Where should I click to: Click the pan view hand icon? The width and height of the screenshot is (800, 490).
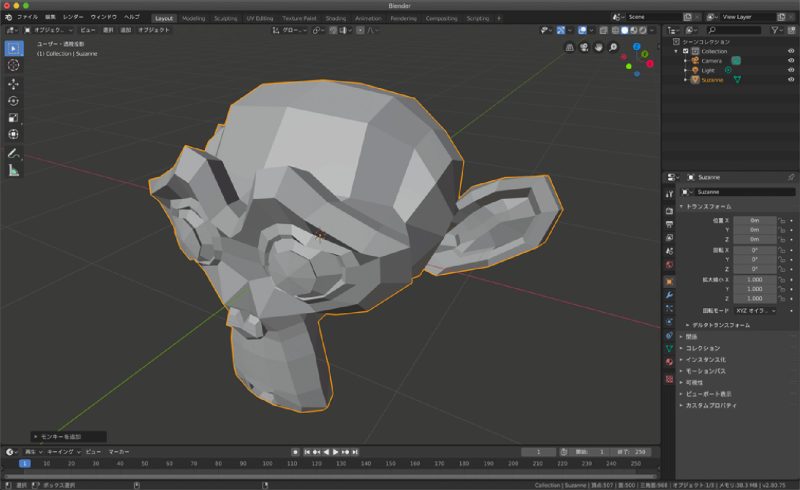(598, 47)
